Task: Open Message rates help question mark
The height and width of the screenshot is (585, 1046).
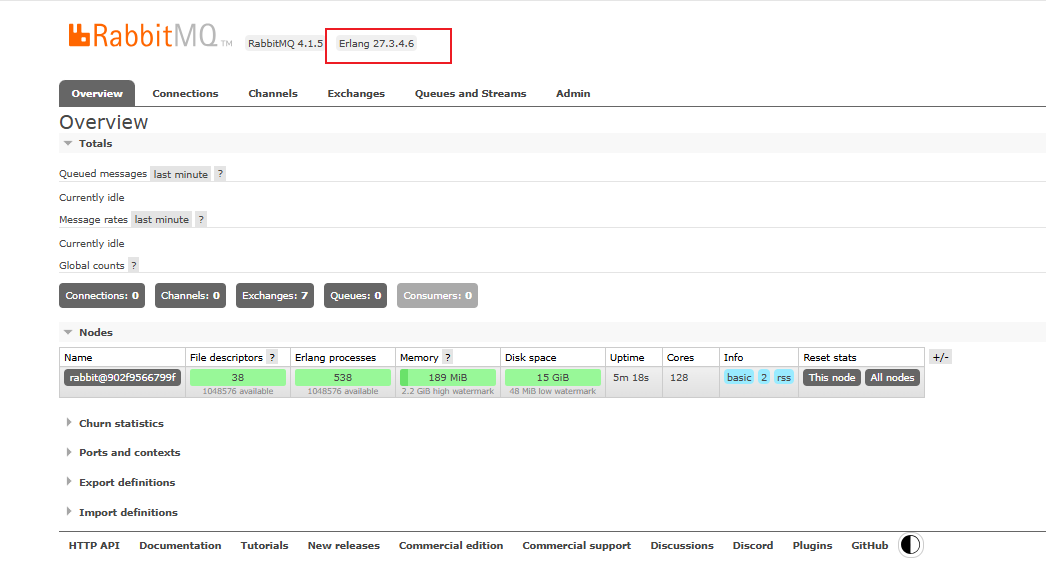Action: pos(201,219)
